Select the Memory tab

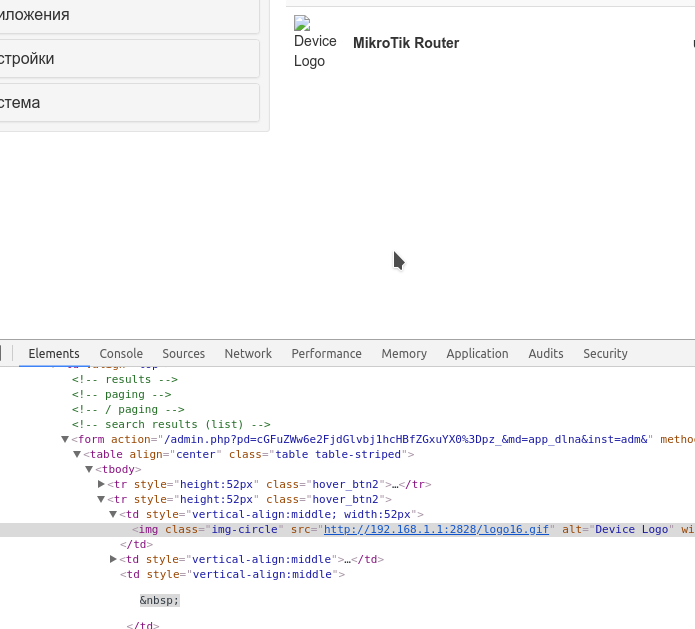(404, 353)
